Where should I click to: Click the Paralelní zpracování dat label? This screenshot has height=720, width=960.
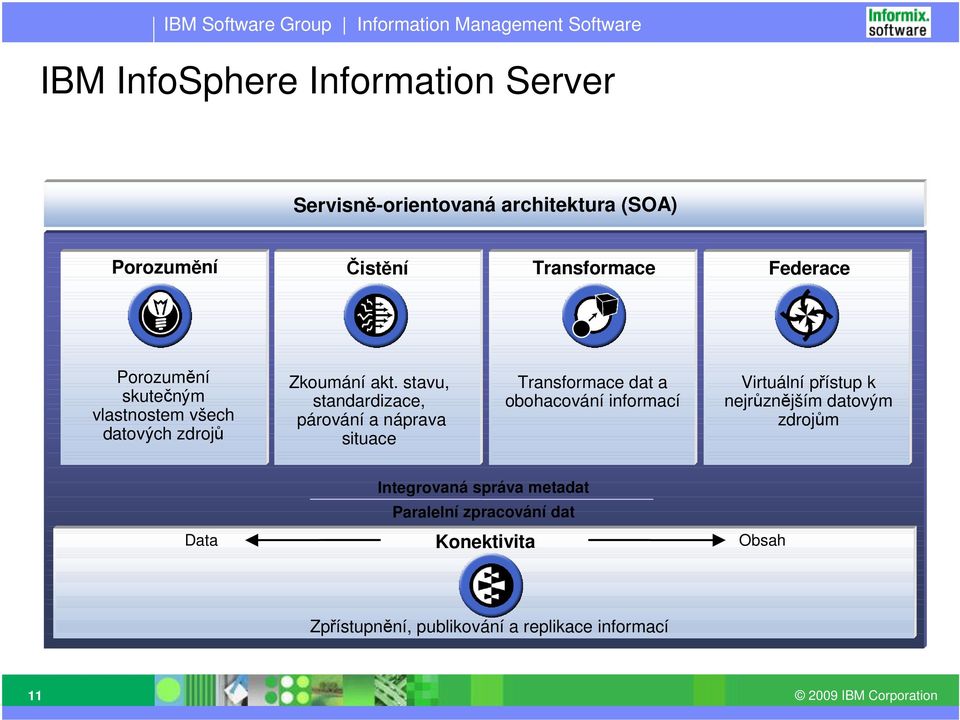(483, 512)
